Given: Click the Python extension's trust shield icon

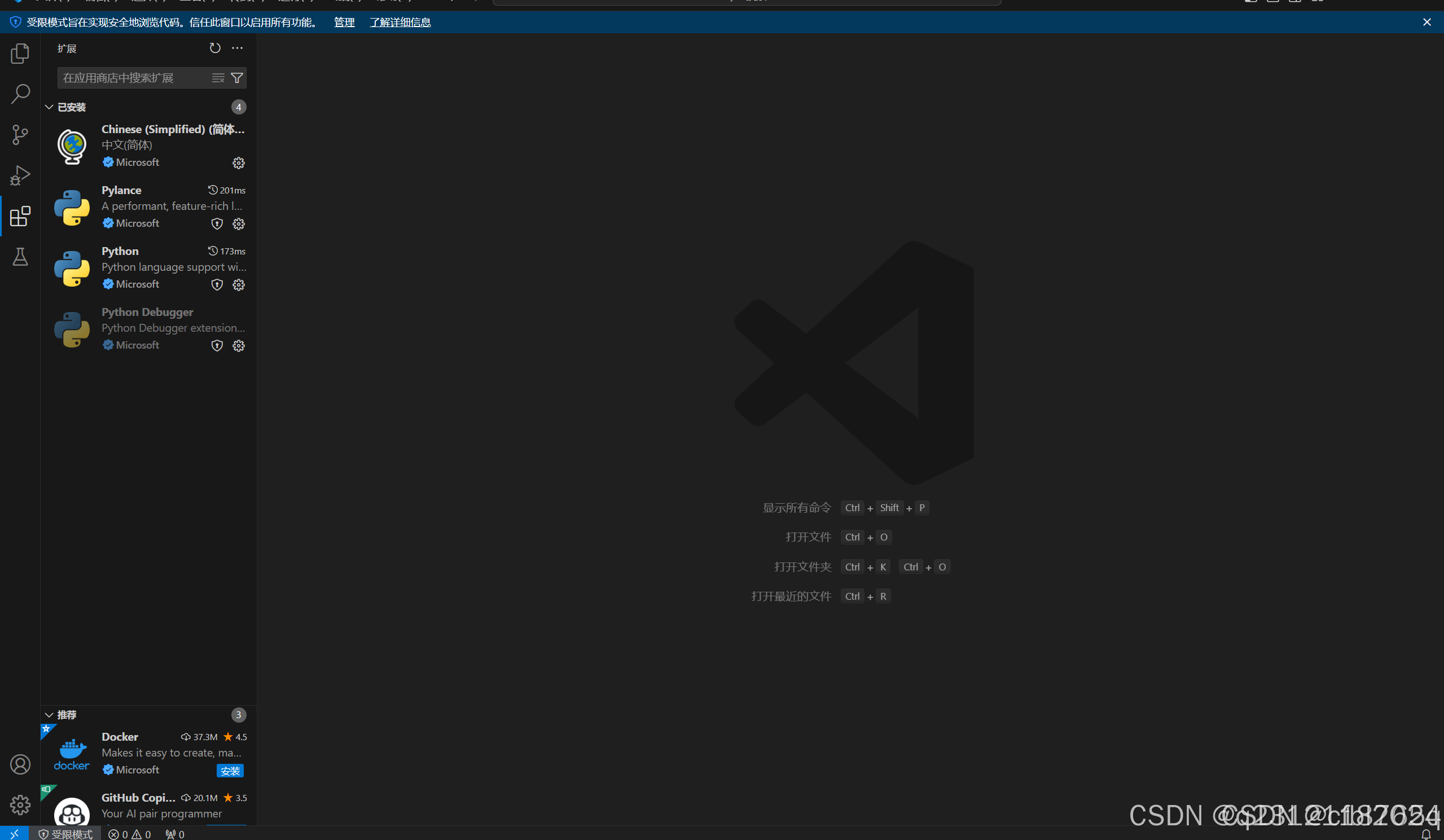Looking at the screenshot, I should point(217,285).
